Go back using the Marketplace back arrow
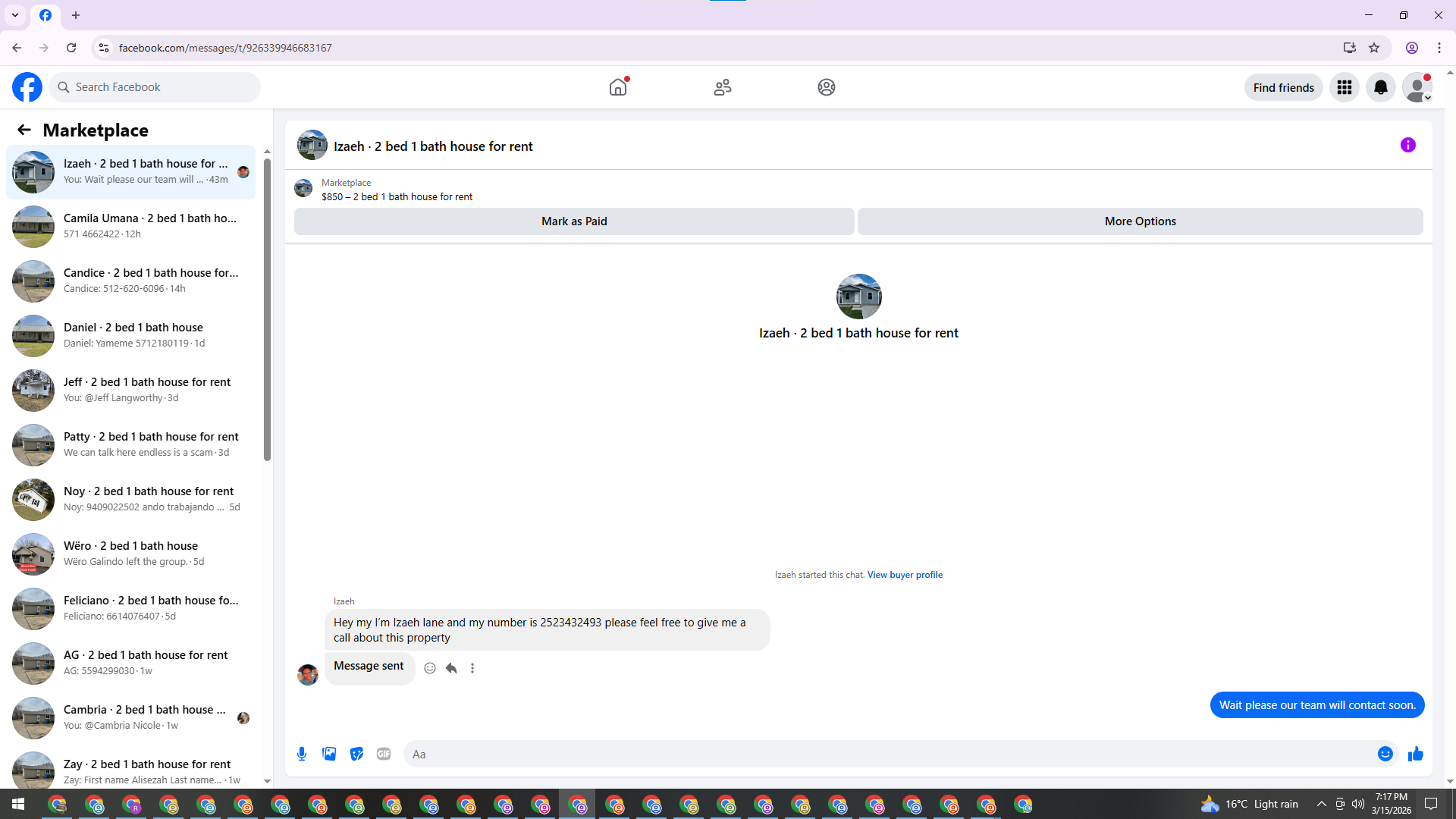The width and height of the screenshot is (1456, 819). click(x=24, y=130)
